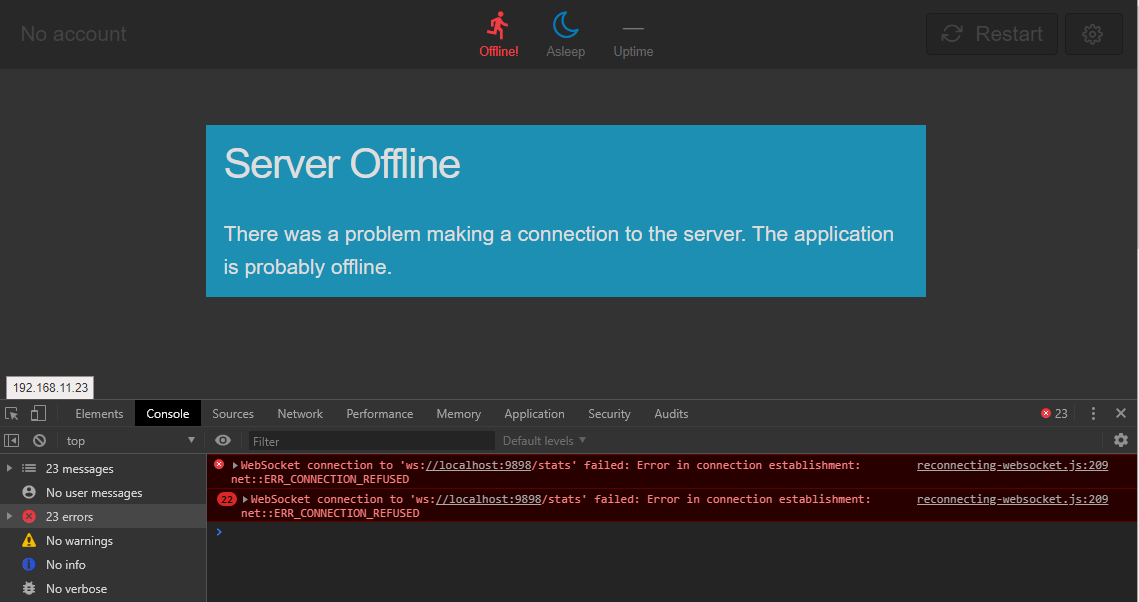
Task: Open the Application tab
Action: click(x=534, y=414)
